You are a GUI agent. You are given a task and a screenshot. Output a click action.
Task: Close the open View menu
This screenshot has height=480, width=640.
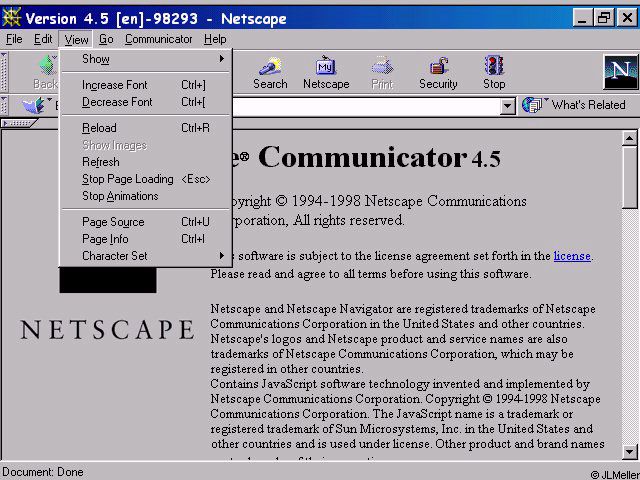76,40
